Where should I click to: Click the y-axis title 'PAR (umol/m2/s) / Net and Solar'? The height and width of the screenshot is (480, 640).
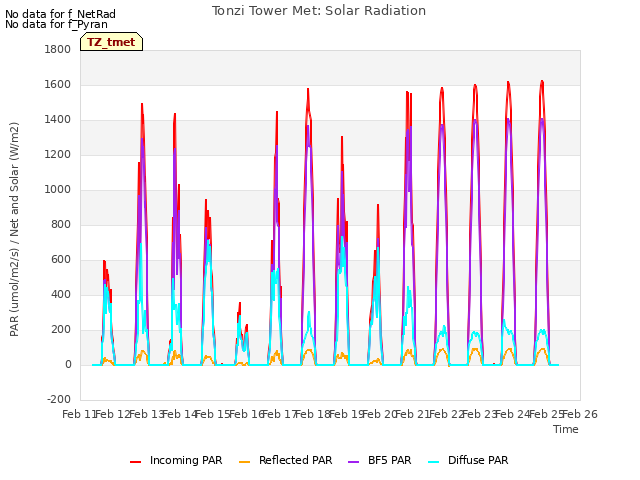pyautogui.click(x=14, y=229)
